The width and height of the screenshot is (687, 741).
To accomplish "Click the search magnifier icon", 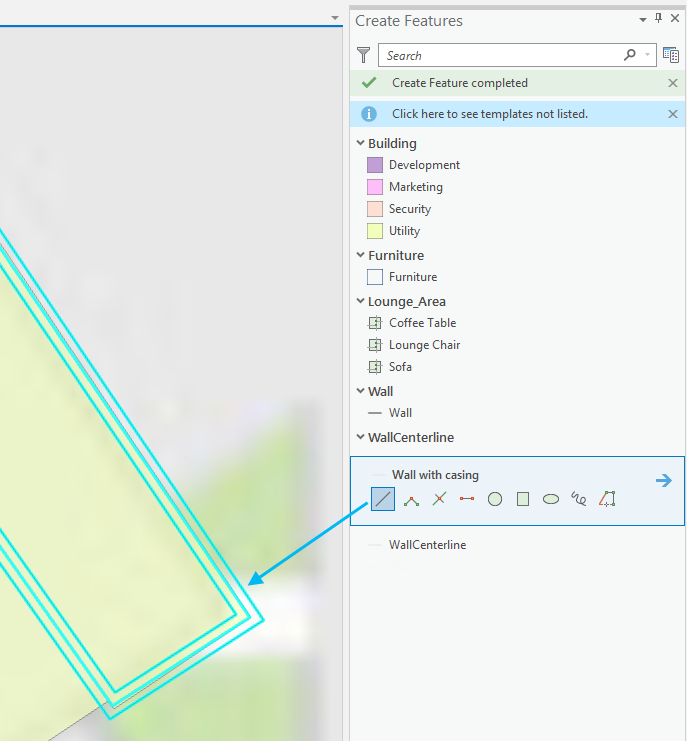I will point(629,55).
